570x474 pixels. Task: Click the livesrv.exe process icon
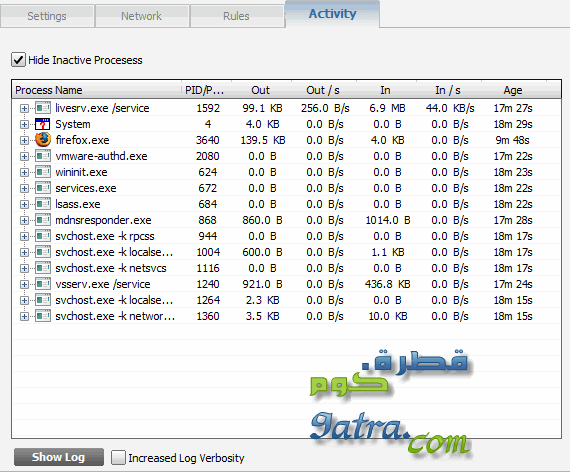(43, 108)
